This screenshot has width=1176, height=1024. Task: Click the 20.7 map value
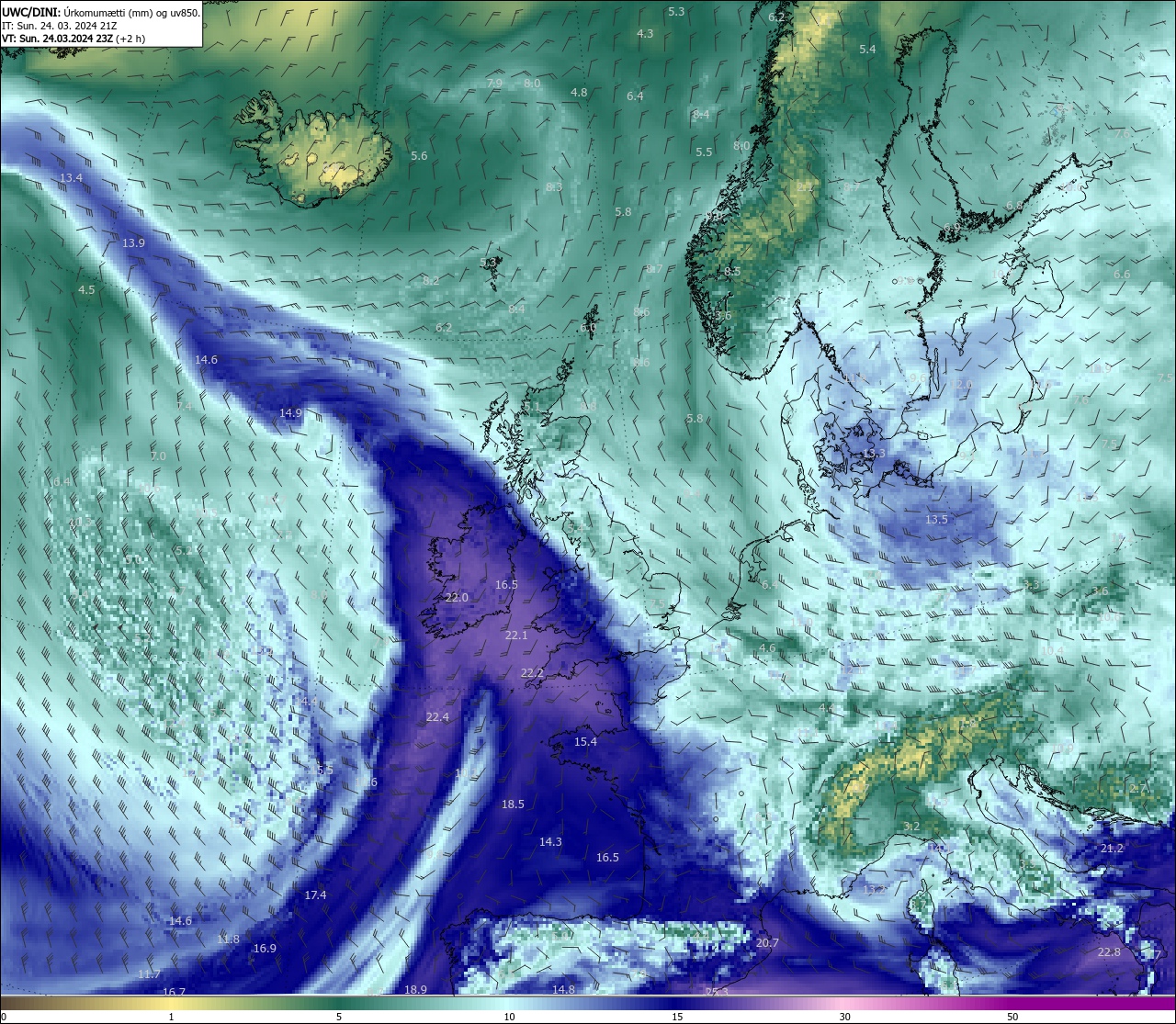click(767, 942)
